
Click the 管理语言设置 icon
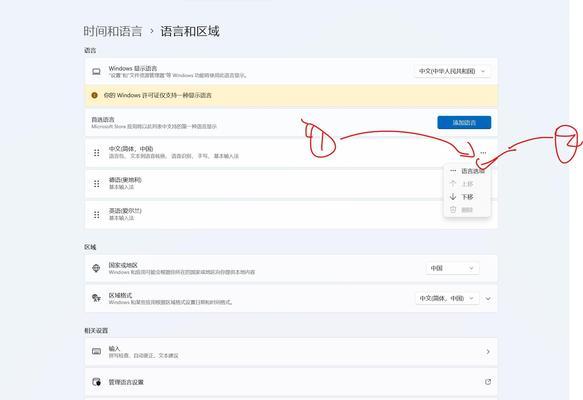click(x=96, y=382)
